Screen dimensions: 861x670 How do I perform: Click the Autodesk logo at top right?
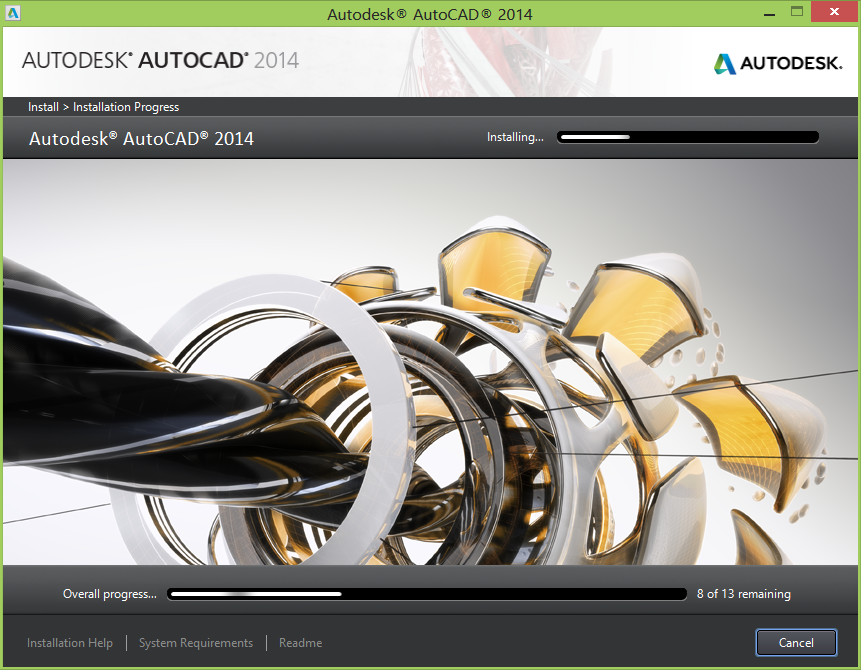[778, 62]
